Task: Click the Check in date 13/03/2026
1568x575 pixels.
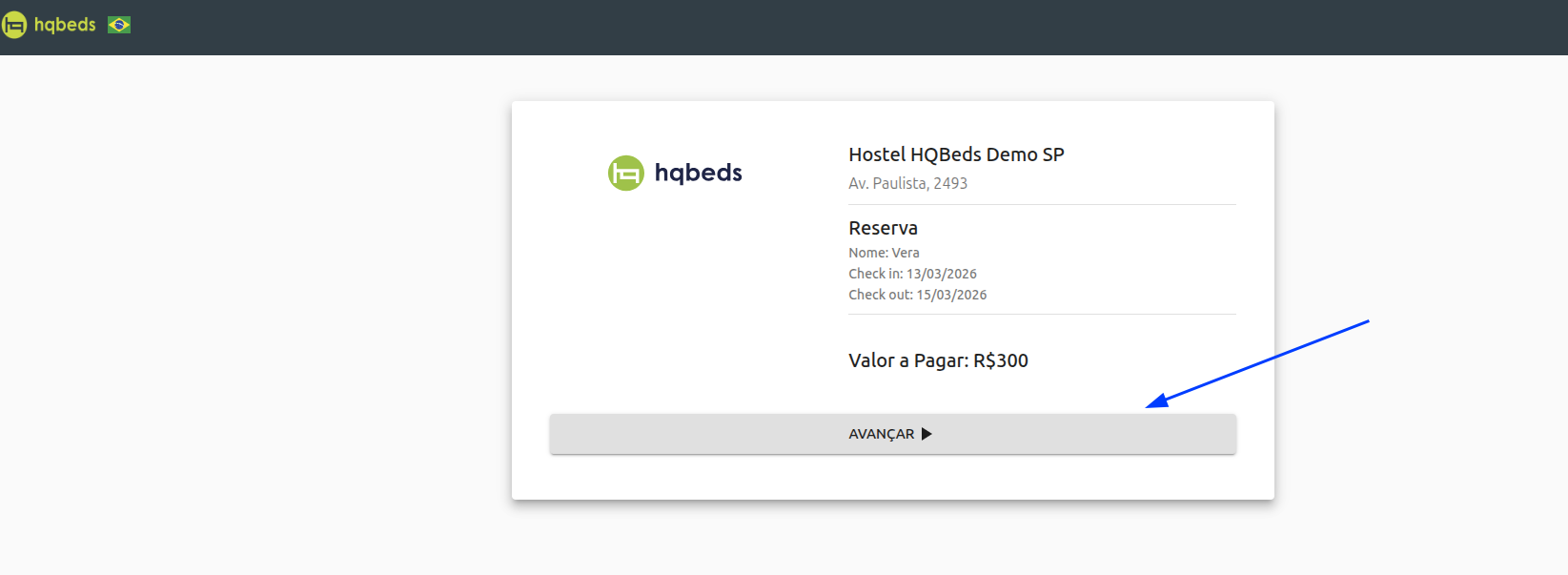Action: (x=941, y=274)
